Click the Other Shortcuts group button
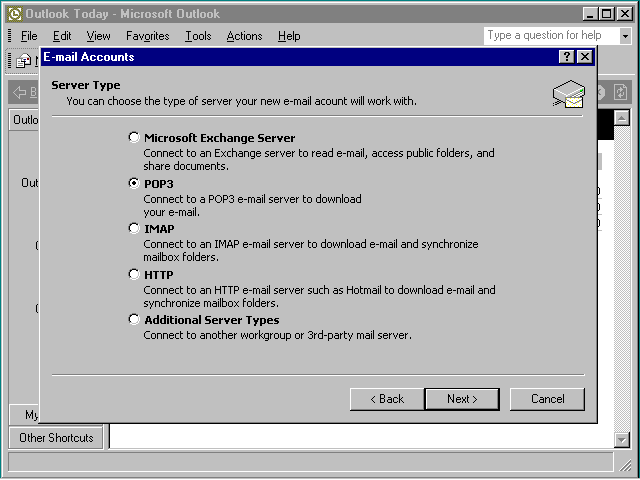Viewport: 640px width, 480px height. tap(56, 438)
